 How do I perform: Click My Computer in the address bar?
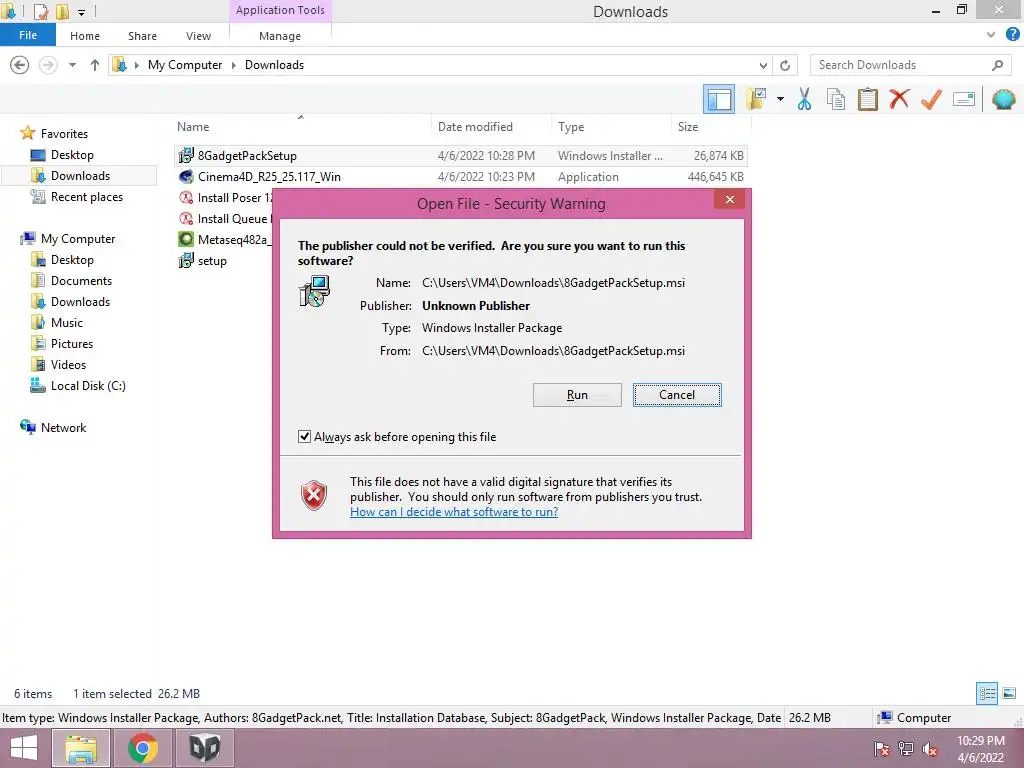185,65
